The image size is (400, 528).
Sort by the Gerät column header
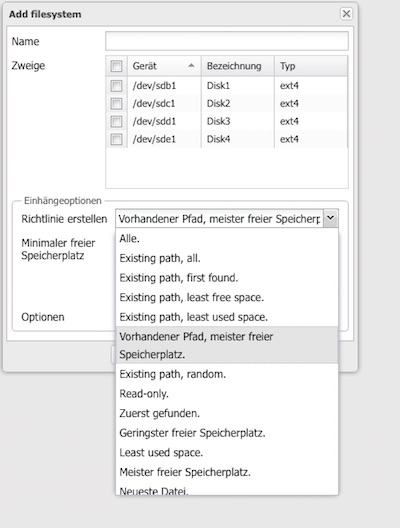164,66
